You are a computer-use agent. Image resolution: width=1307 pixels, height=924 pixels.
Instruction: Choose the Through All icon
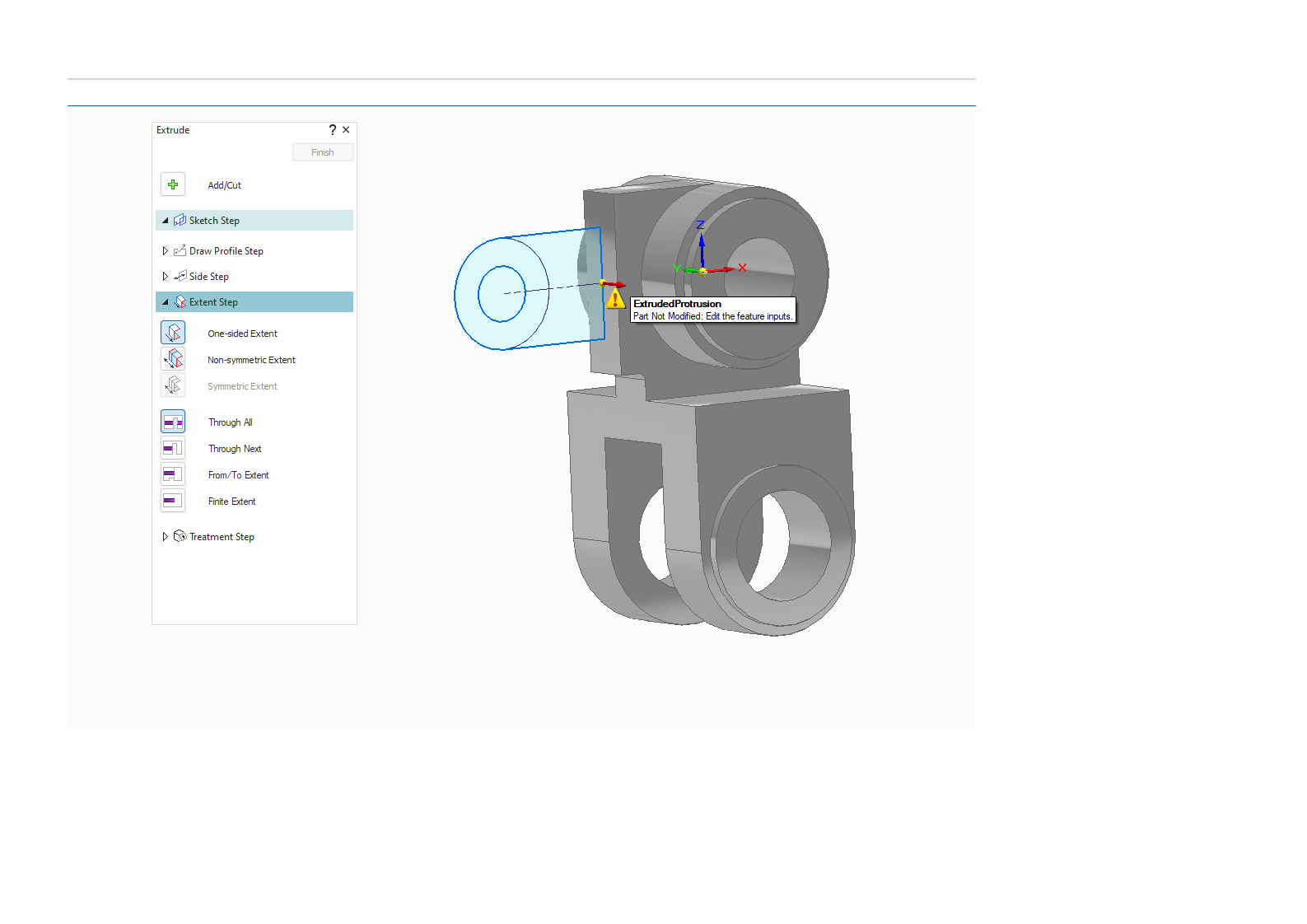[x=173, y=422]
